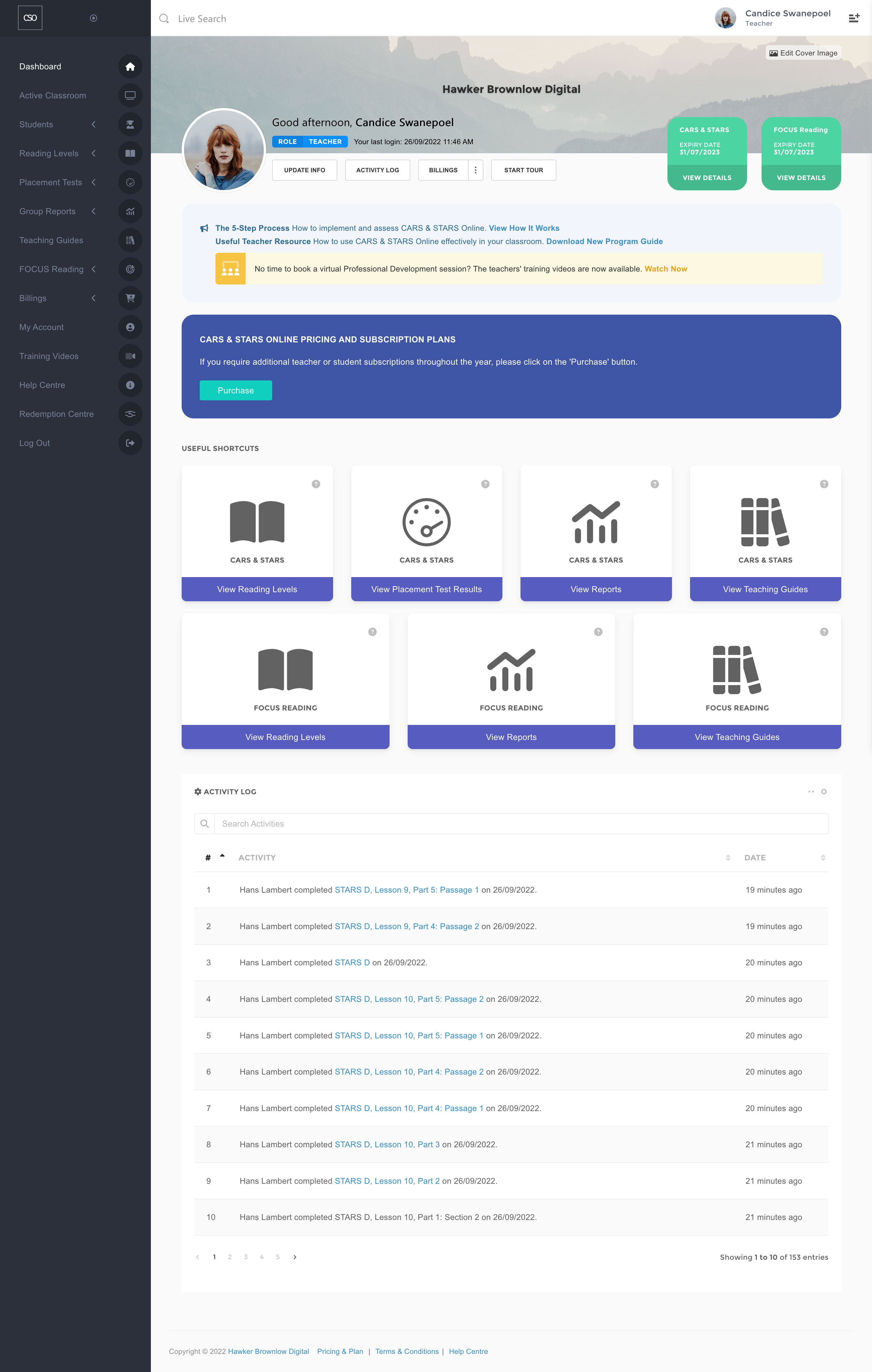Image resolution: width=872 pixels, height=1372 pixels.
Task: Click the Redemption Centre handshake icon
Action: coord(130,414)
